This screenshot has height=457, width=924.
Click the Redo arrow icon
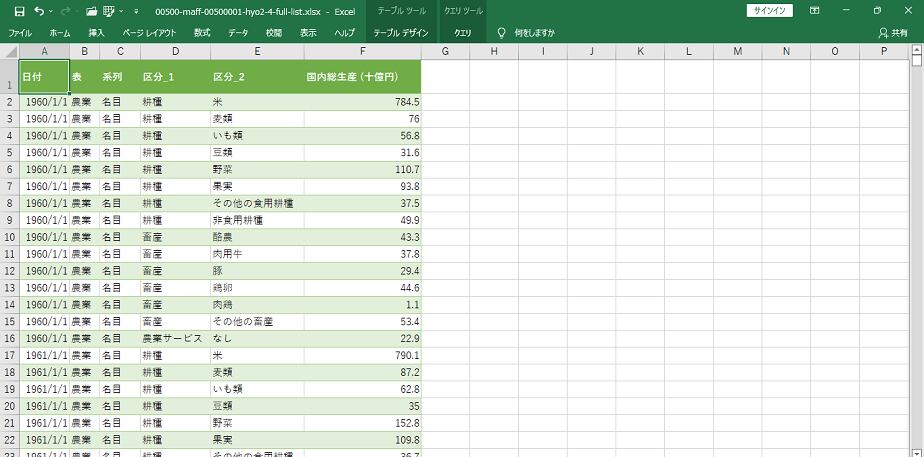click(x=67, y=11)
